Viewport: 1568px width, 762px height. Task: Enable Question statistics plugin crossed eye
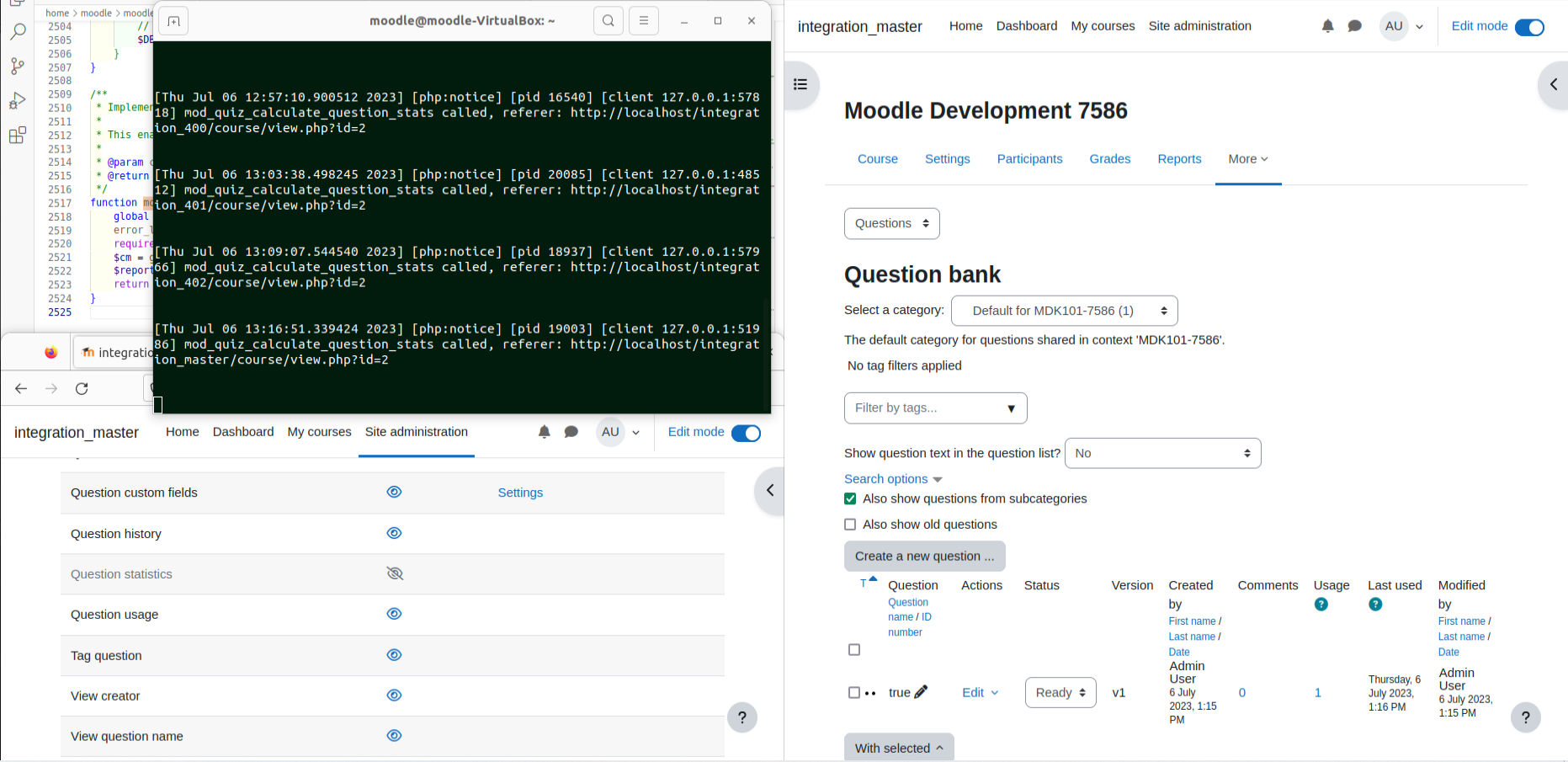pos(395,573)
